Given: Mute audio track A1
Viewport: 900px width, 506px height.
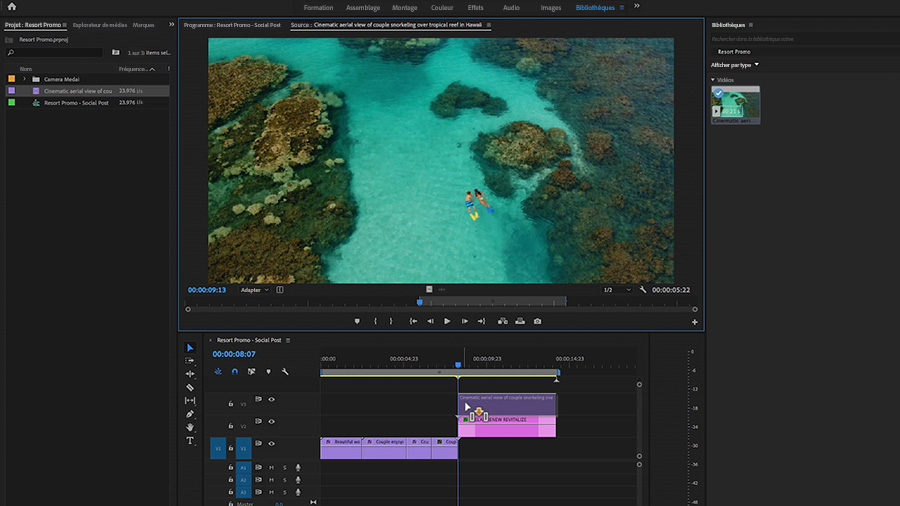Looking at the screenshot, I should coord(271,467).
